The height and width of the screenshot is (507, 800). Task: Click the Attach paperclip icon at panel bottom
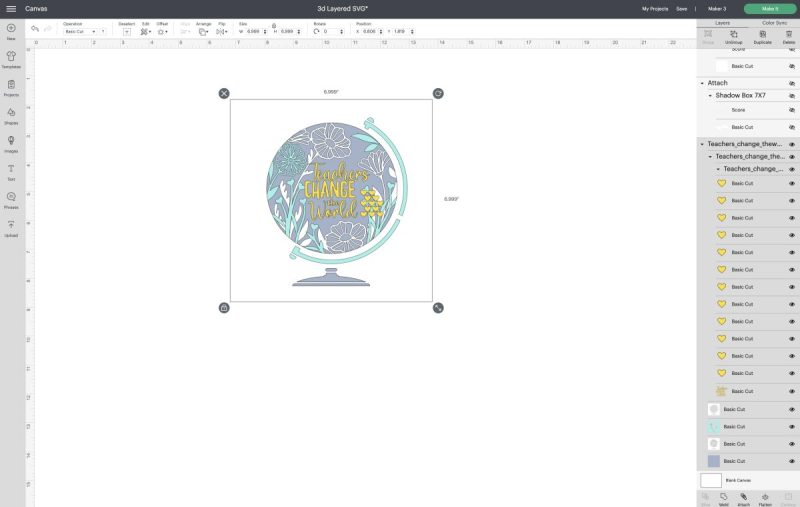coord(743,496)
